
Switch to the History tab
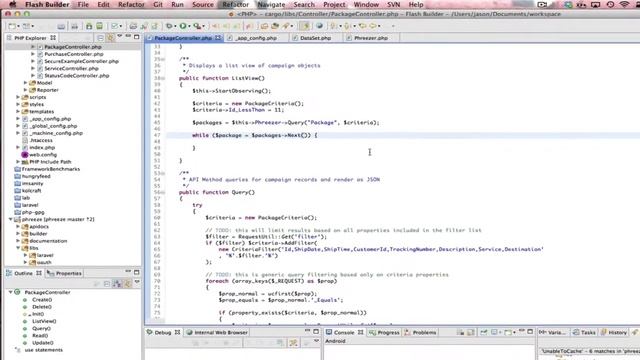pyautogui.click(x=613, y=332)
